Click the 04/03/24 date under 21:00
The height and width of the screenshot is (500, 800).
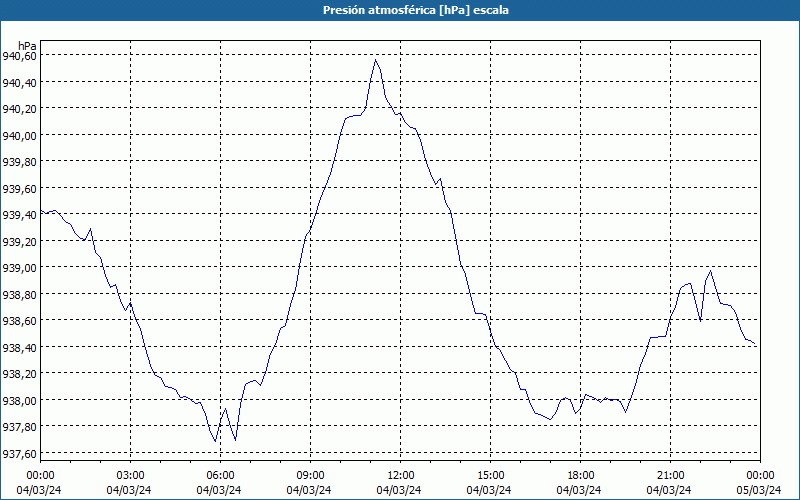coord(669,490)
